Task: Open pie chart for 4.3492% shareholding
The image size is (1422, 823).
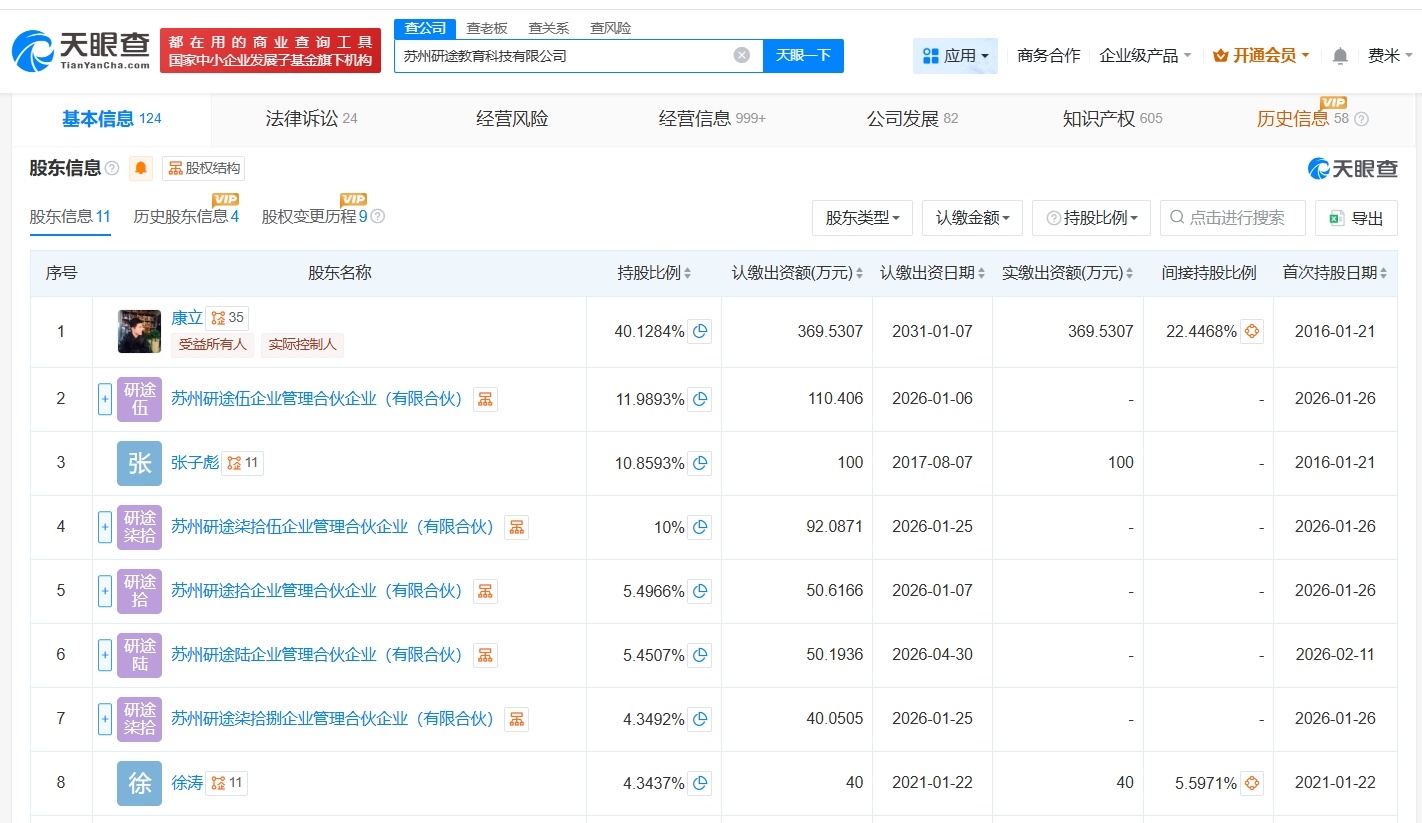Action: pyautogui.click(x=700, y=719)
